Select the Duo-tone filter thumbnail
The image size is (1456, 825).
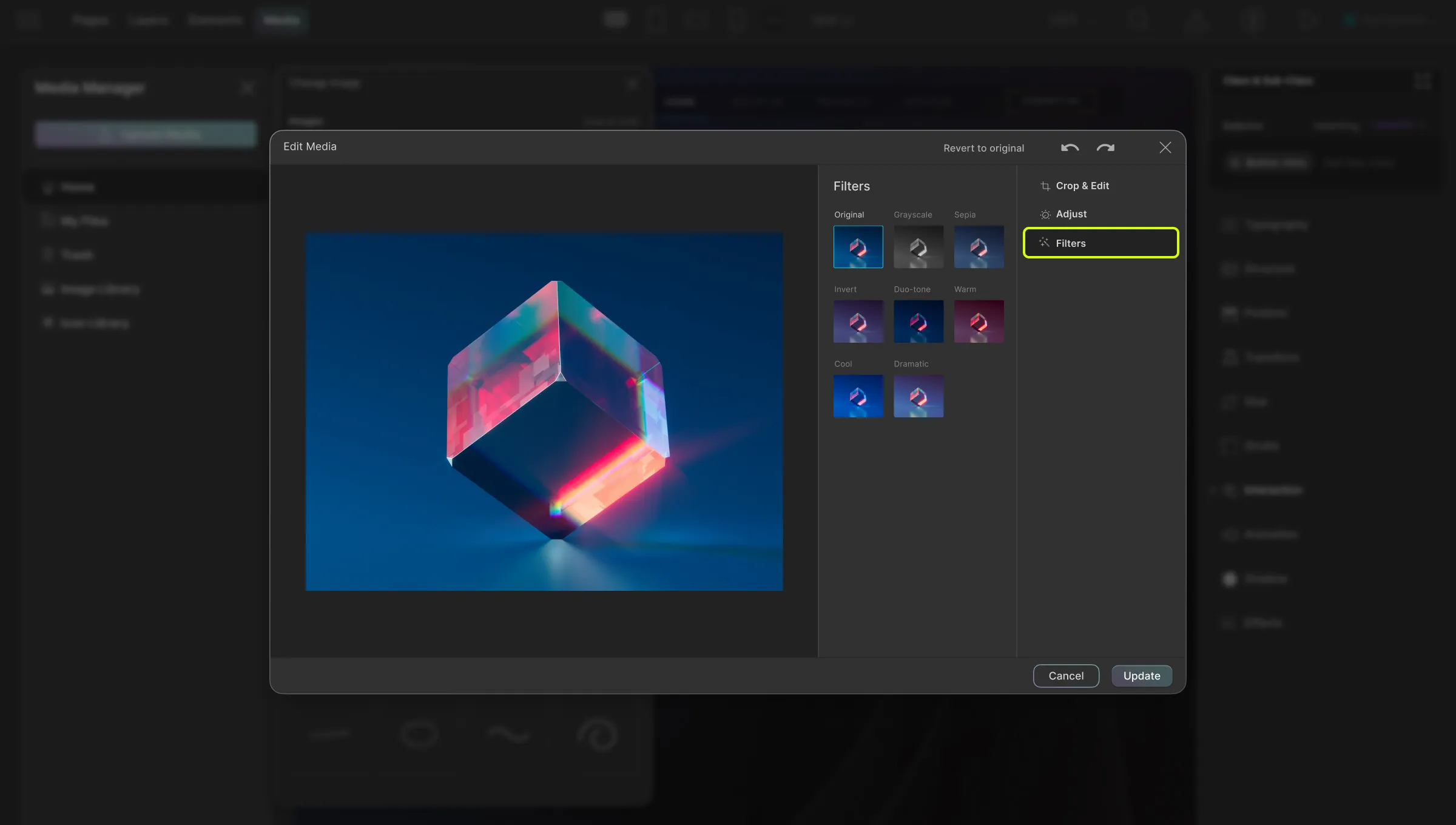pos(918,321)
